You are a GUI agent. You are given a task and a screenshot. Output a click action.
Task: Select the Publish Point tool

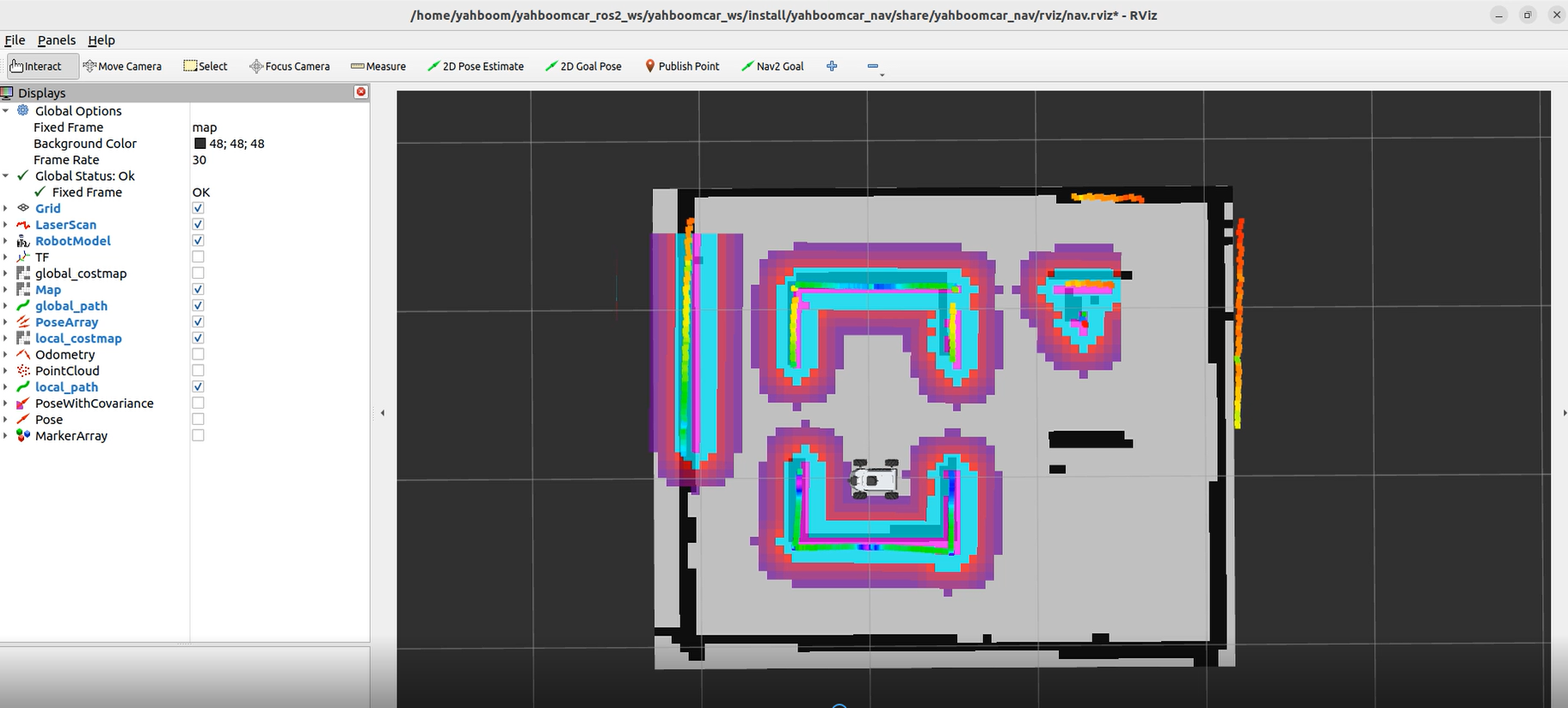tap(682, 66)
